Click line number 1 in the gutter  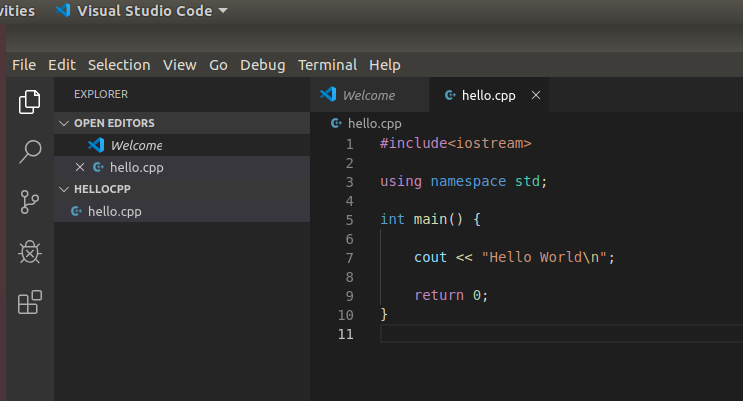(349, 144)
